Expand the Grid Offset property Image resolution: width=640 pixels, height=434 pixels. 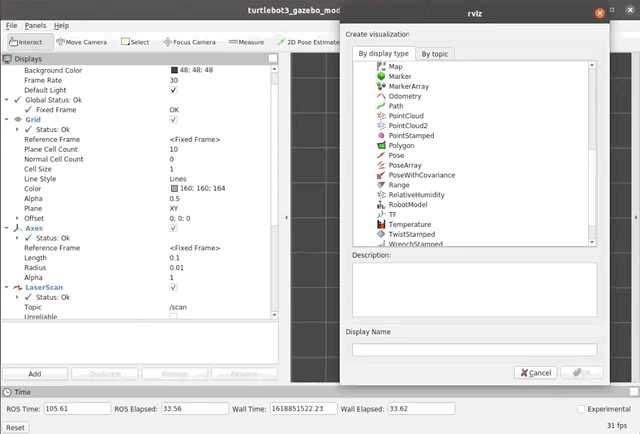tap(17, 218)
